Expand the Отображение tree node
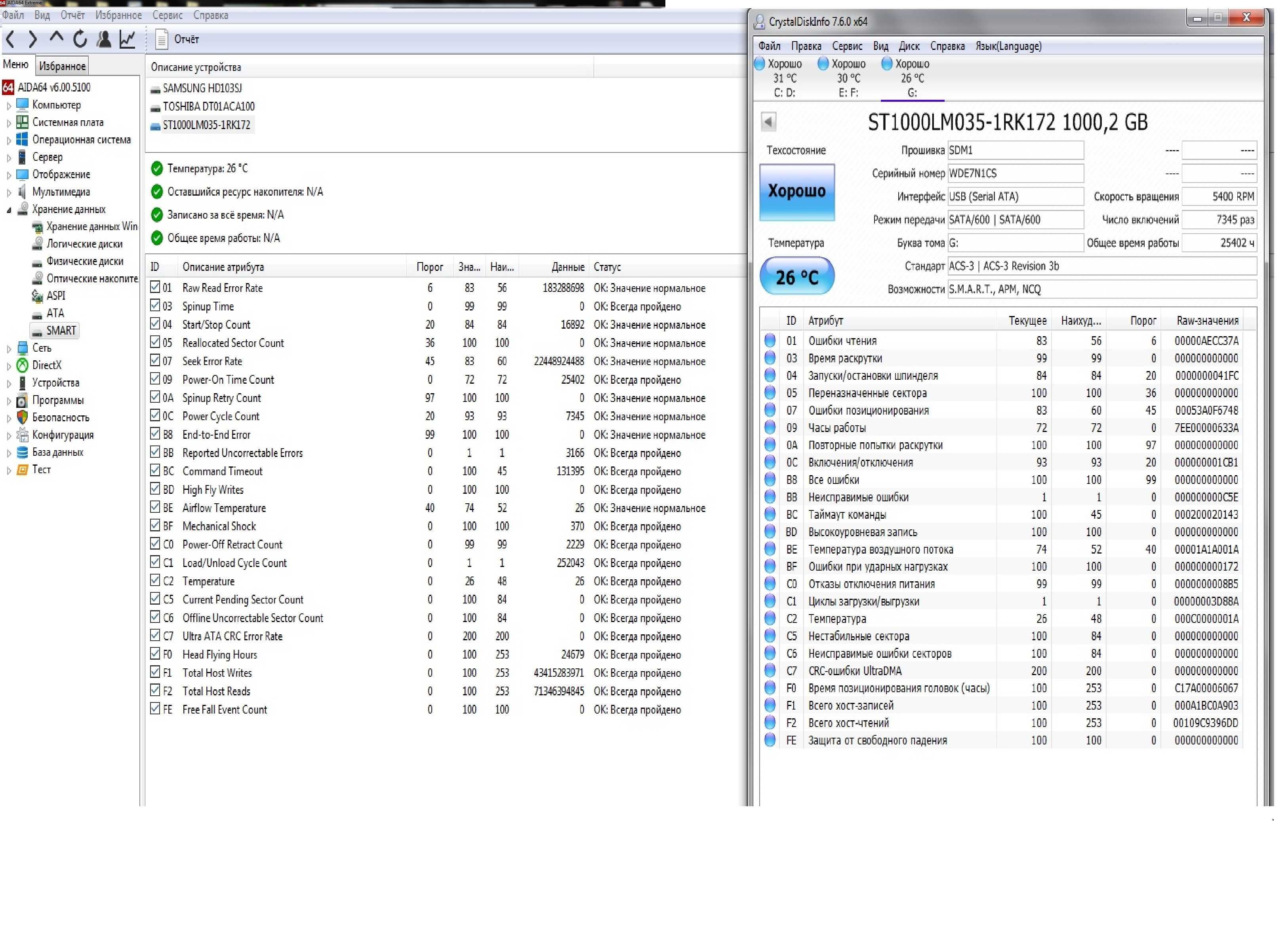Image resolution: width=1288 pixels, height=944 pixels. pos(9,175)
